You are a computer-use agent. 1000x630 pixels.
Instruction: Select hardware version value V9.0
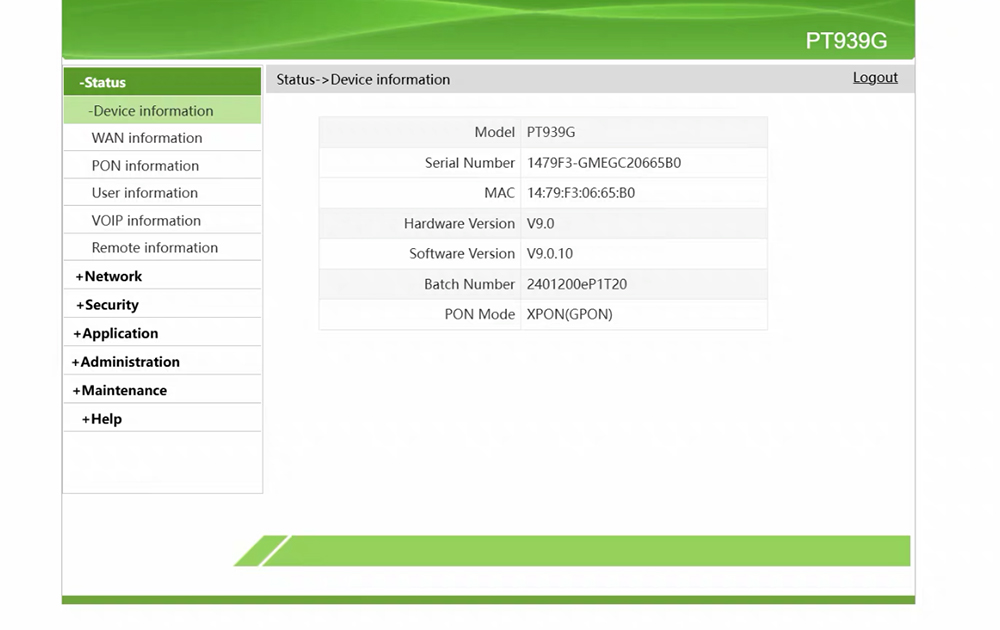click(x=540, y=223)
